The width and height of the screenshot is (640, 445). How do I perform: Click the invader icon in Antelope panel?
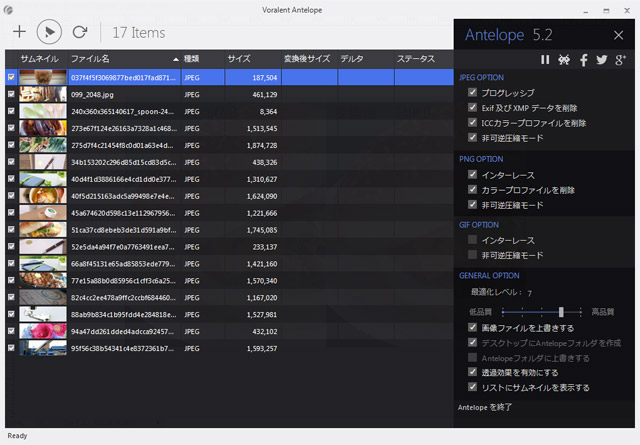[564, 60]
